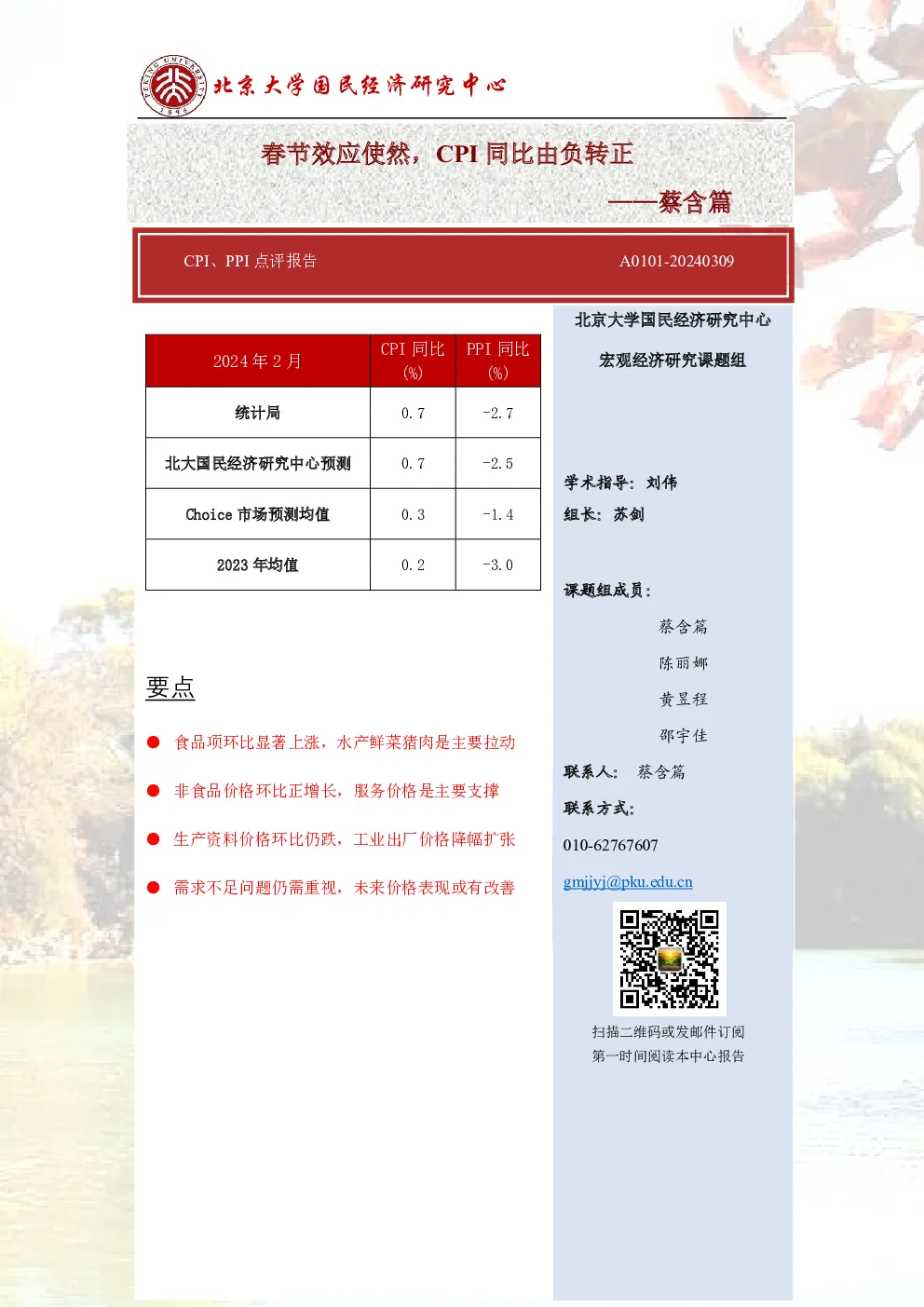Click 第一时间阅读本中心报告 caption

coord(668,1056)
